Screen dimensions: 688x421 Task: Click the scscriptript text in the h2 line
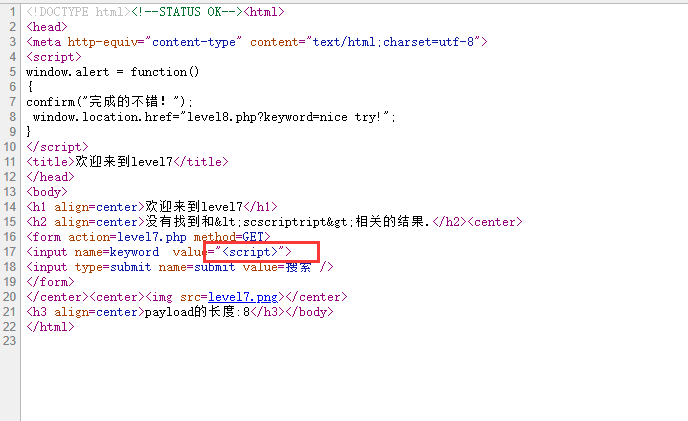285,222
